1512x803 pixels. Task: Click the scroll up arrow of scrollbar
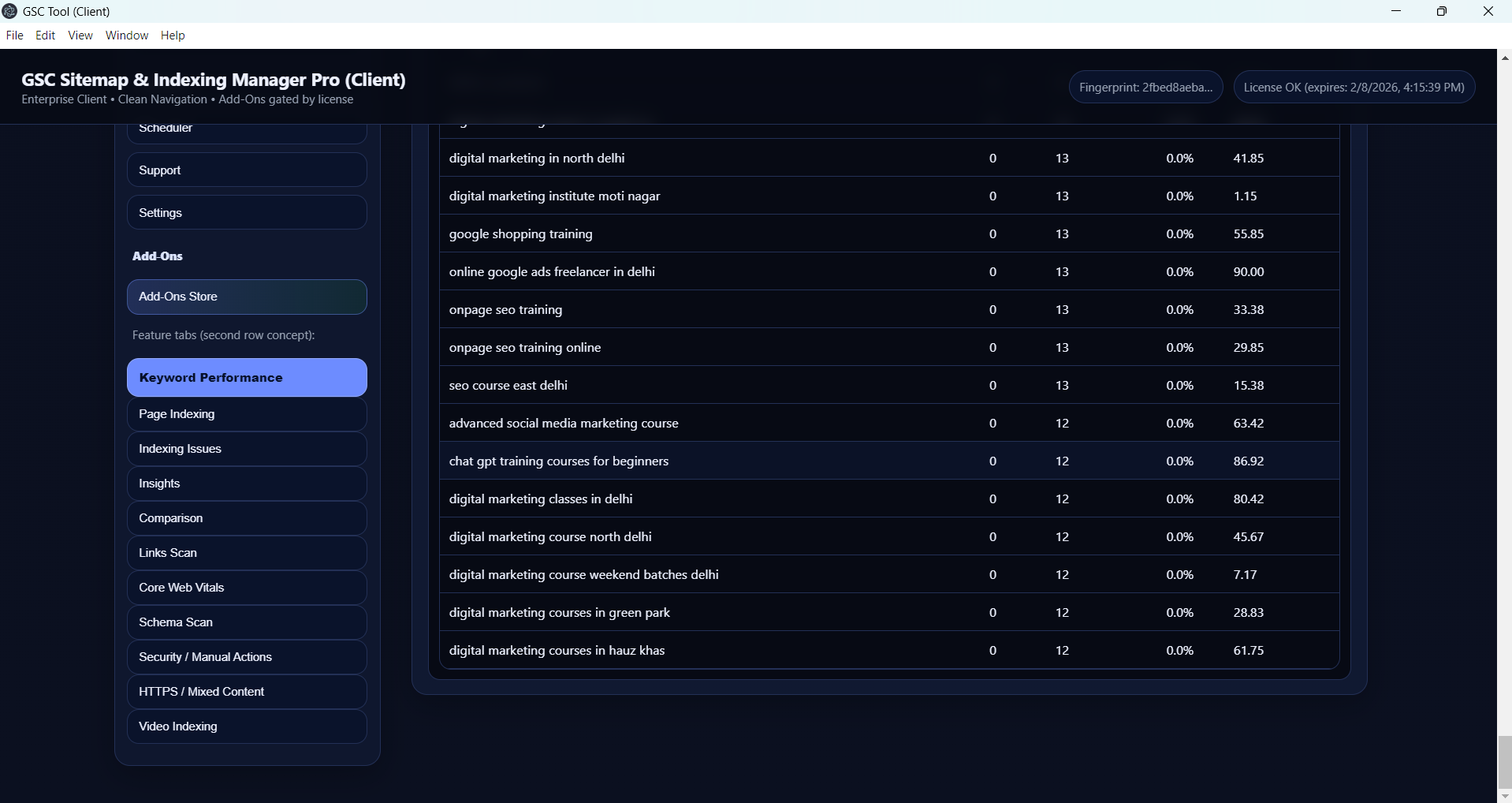click(1504, 58)
